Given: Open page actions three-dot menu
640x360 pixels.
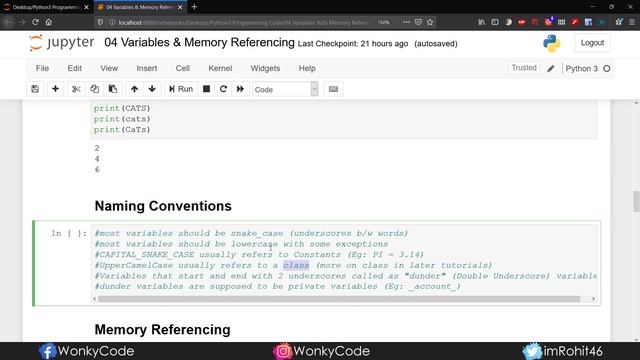Looking at the screenshot, I should click(x=406, y=22).
